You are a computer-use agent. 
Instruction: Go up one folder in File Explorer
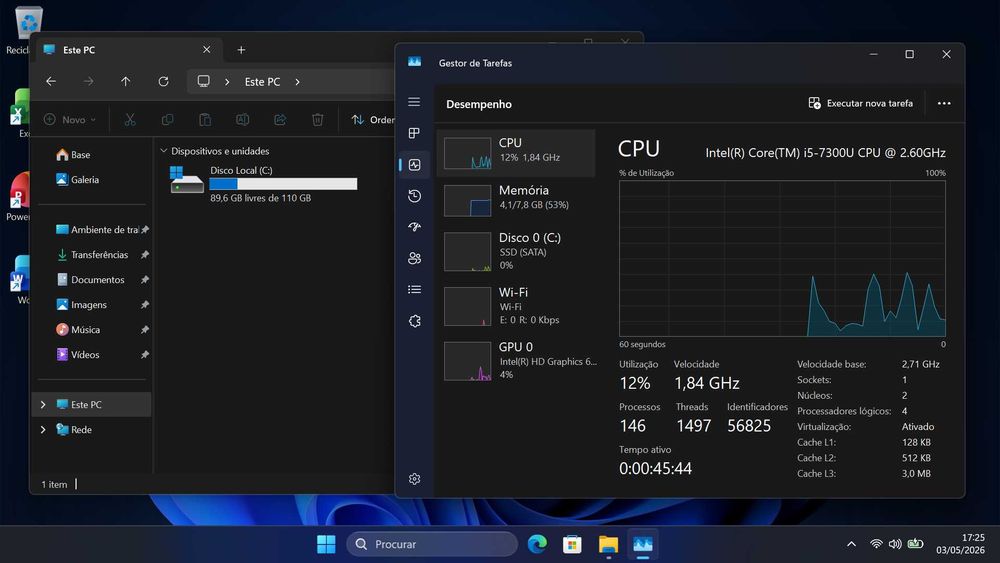tap(126, 82)
